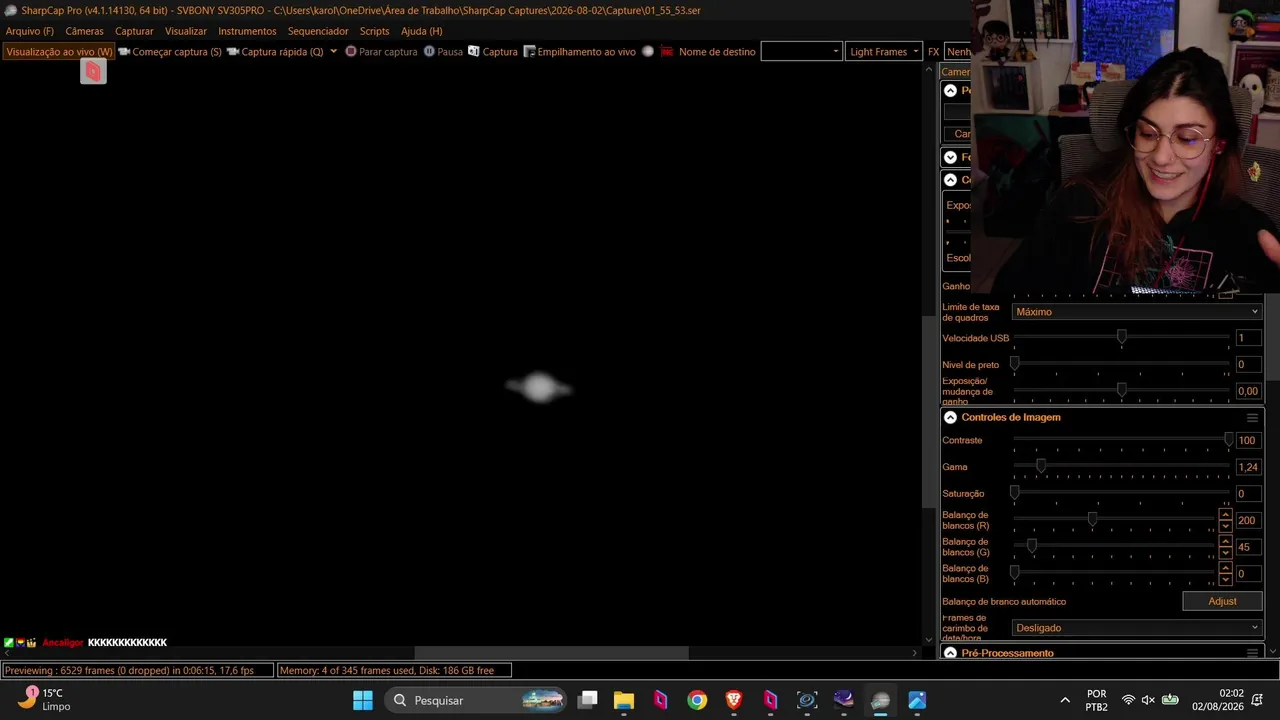Screen dimensions: 1280x720
Task: Open Pré-Processamento panel menu icon
Action: click(x=1252, y=653)
